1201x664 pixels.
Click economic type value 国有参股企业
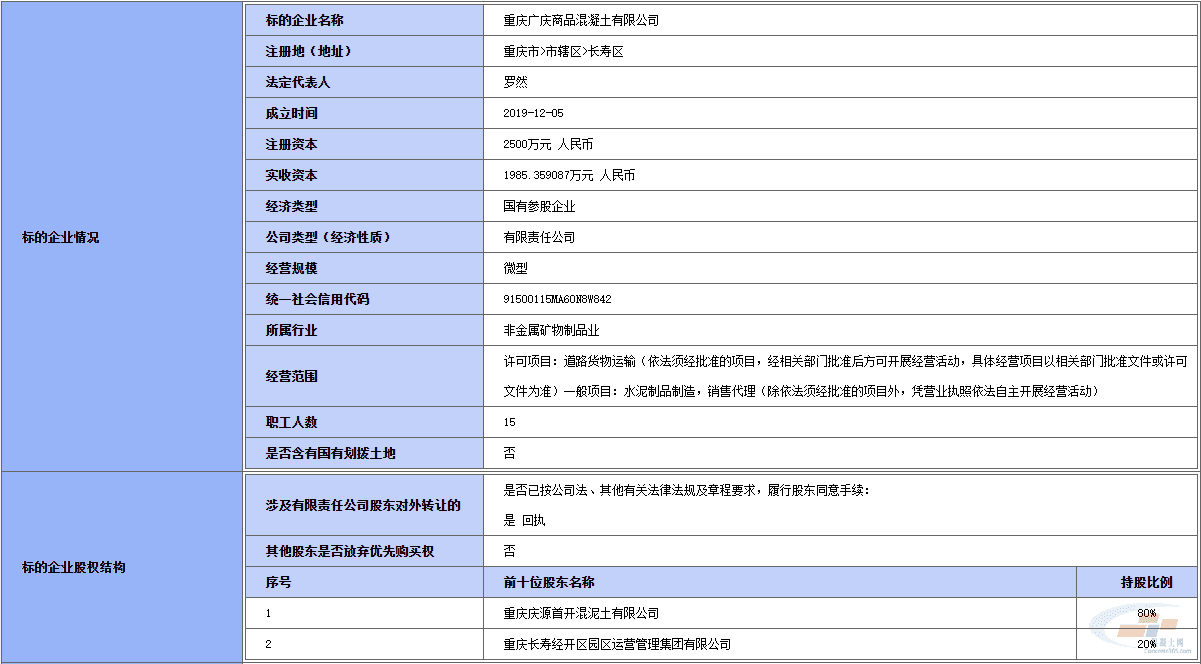[539, 206]
